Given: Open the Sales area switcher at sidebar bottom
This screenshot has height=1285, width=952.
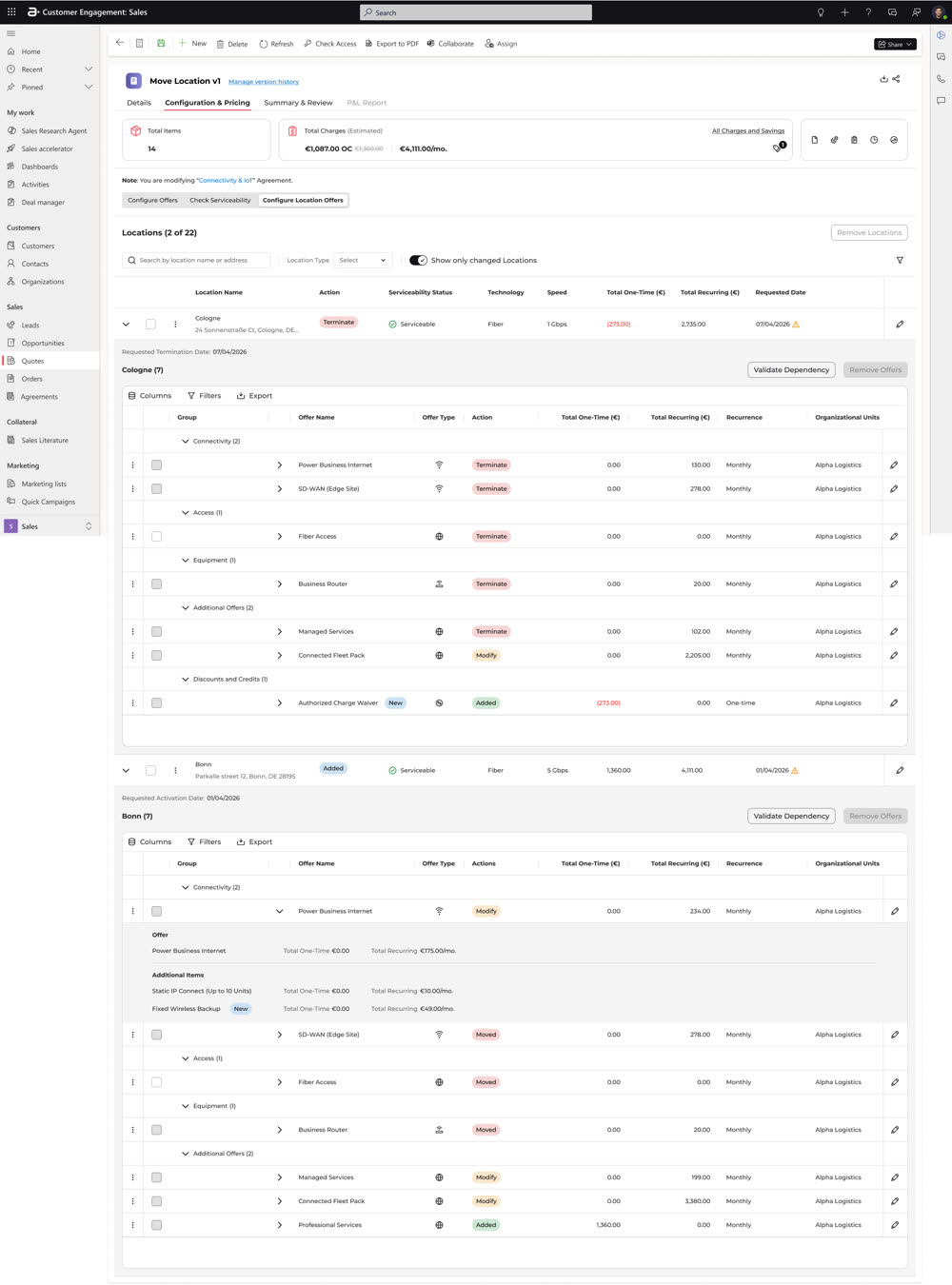Looking at the screenshot, I should coord(50,526).
